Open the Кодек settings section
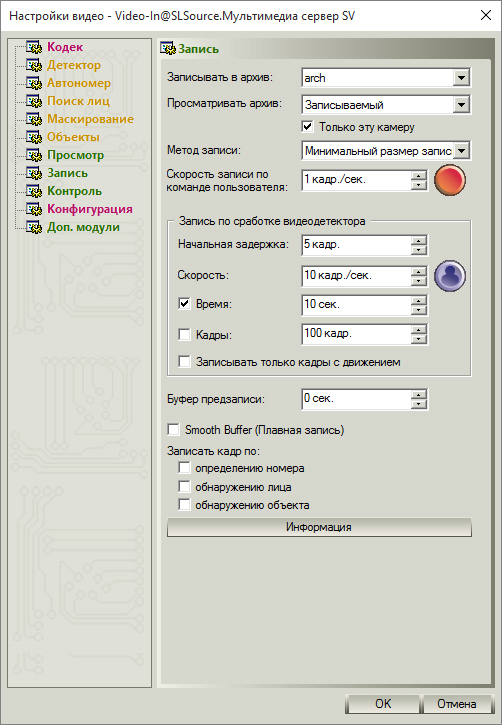502x725 pixels. (x=65, y=47)
